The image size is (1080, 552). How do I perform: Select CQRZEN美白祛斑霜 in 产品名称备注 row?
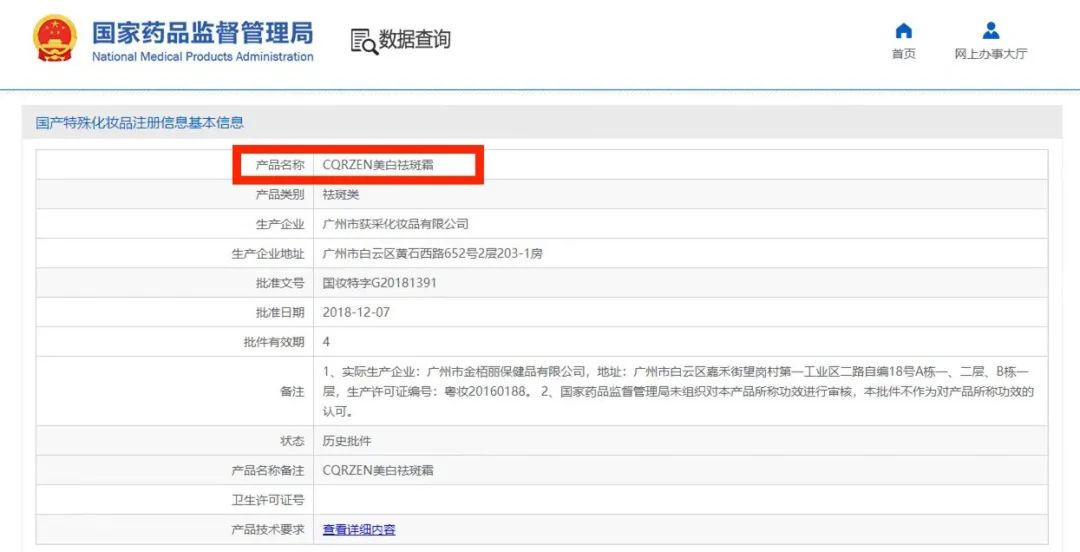coord(378,471)
